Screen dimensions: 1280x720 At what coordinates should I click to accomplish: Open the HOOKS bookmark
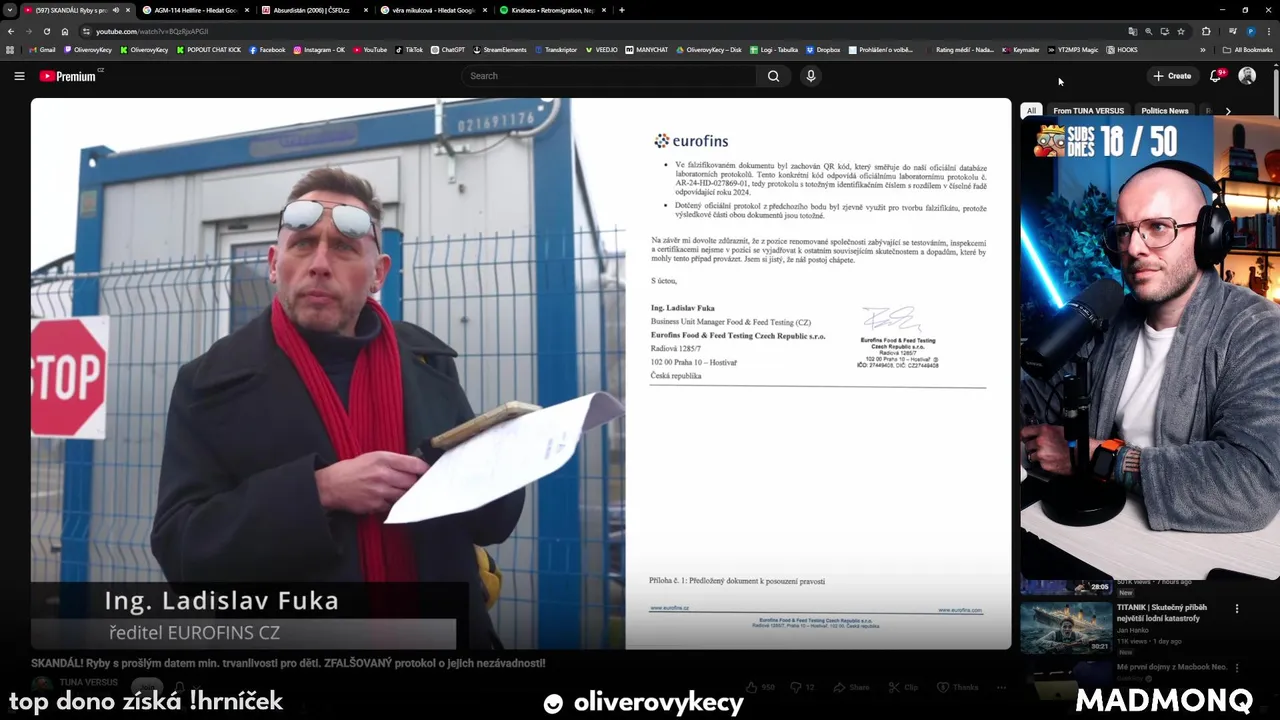pos(1122,50)
